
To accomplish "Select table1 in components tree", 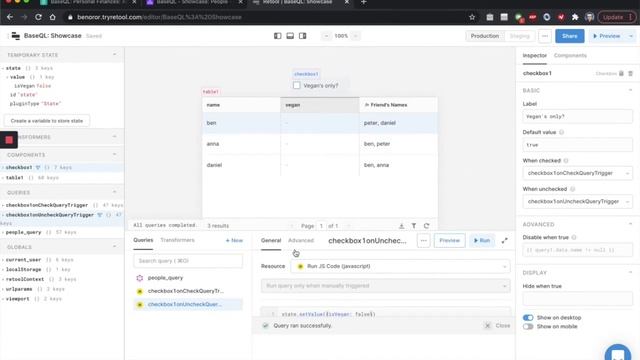I will tap(15, 178).
